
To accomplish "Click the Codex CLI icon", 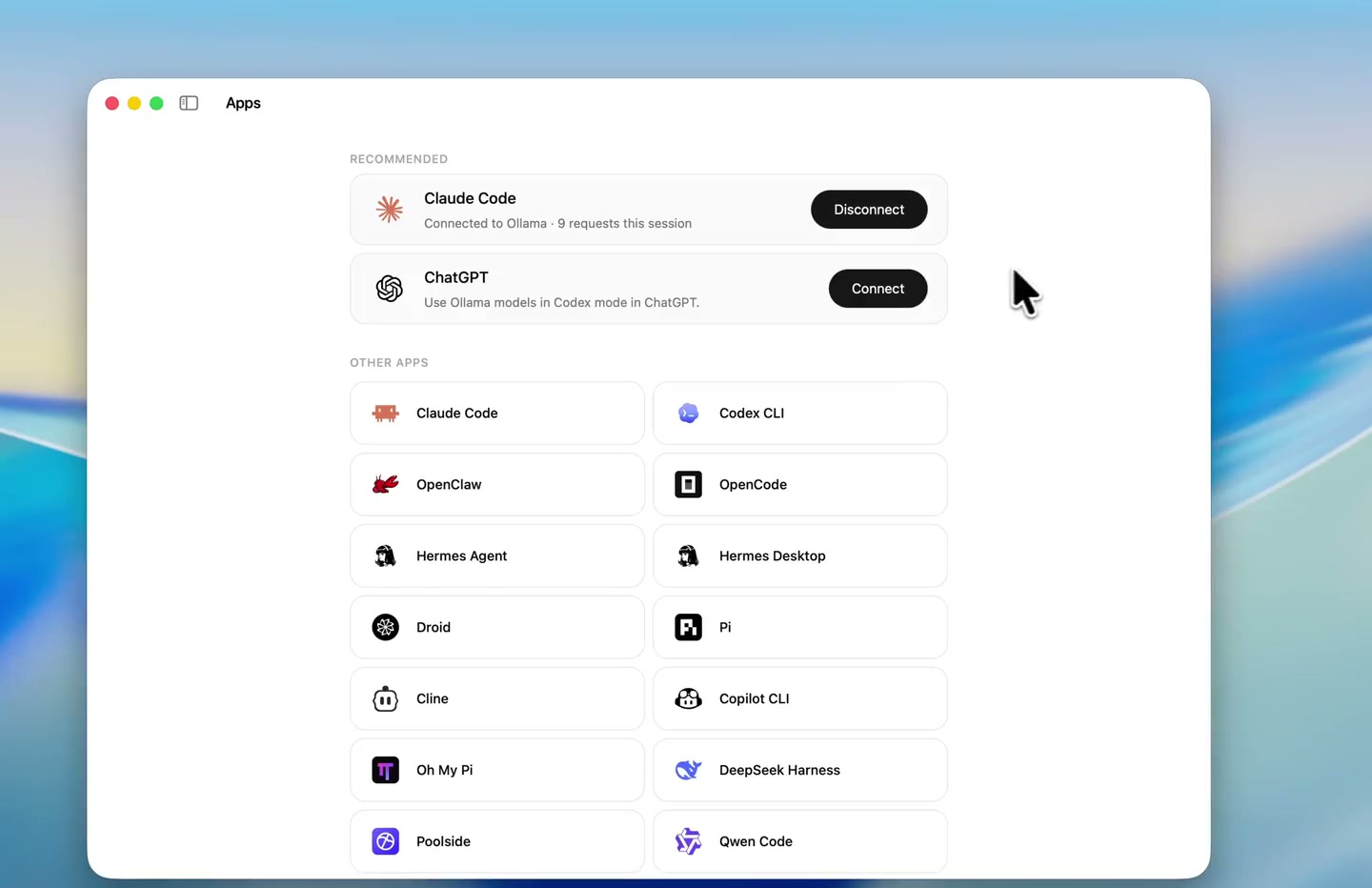I will pyautogui.click(x=688, y=414).
